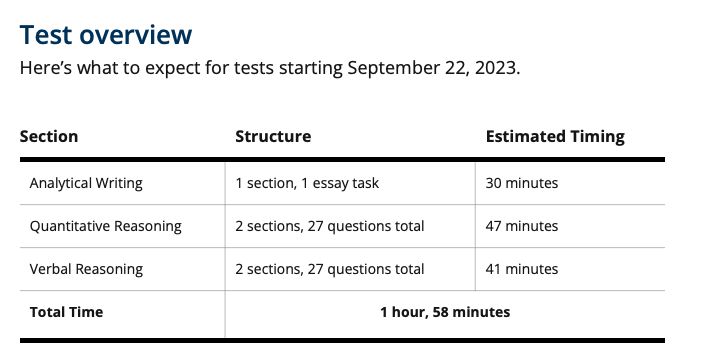Viewport: 719px width, 362px height.
Task: Click the word overview in the heading
Action: 136,35
